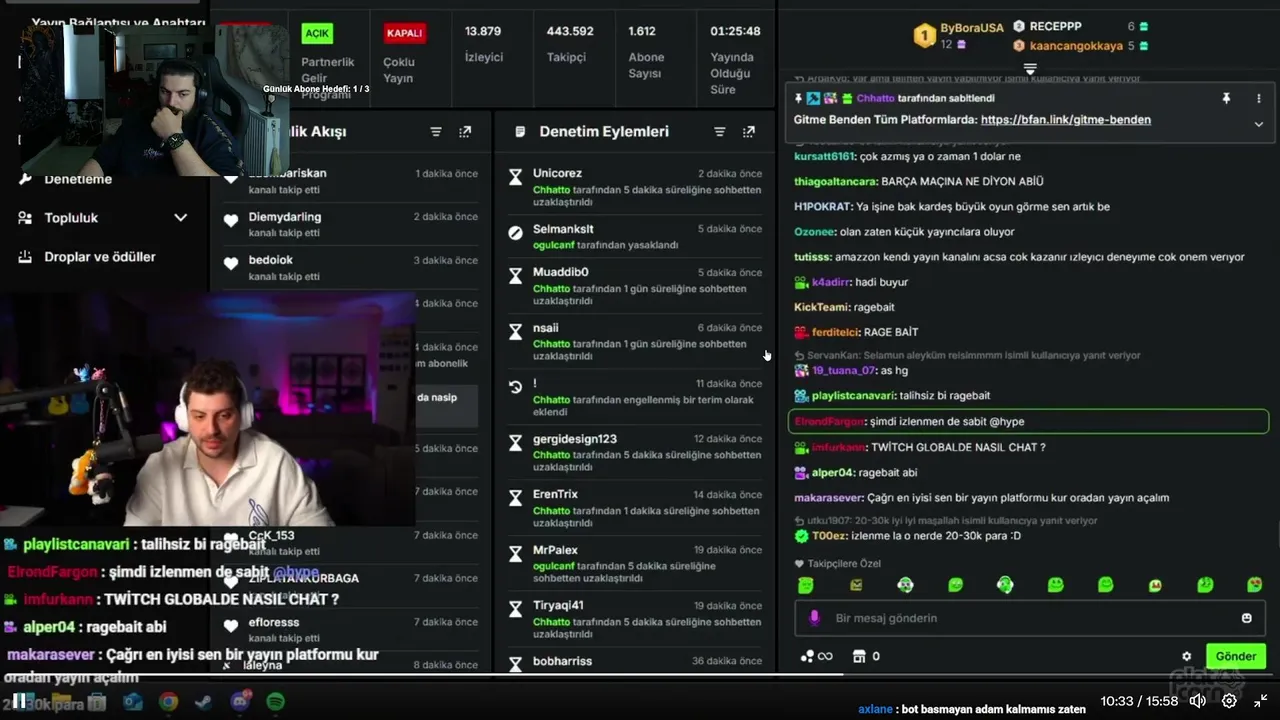Screen dimensions: 1280x720
Task: Click chat username thiagoaltancara
Action: [x=836, y=182]
